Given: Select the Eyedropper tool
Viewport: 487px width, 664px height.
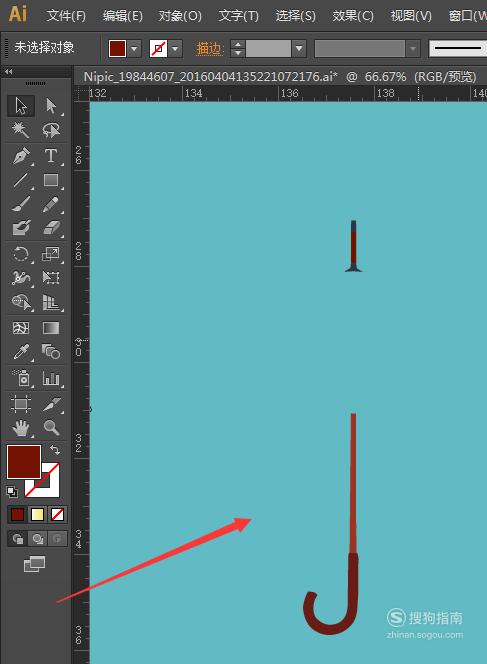Looking at the screenshot, I should coord(21,352).
